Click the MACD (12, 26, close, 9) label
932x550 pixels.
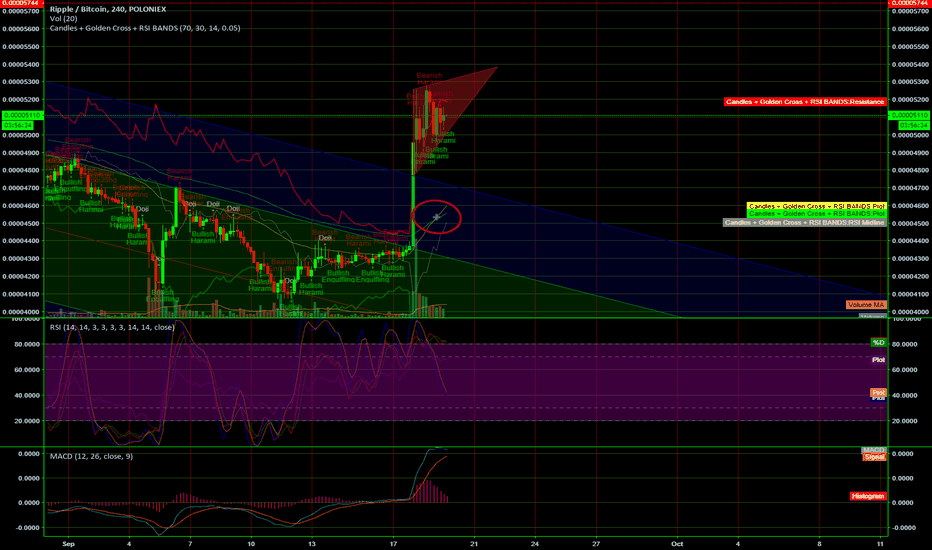tap(92, 456)
